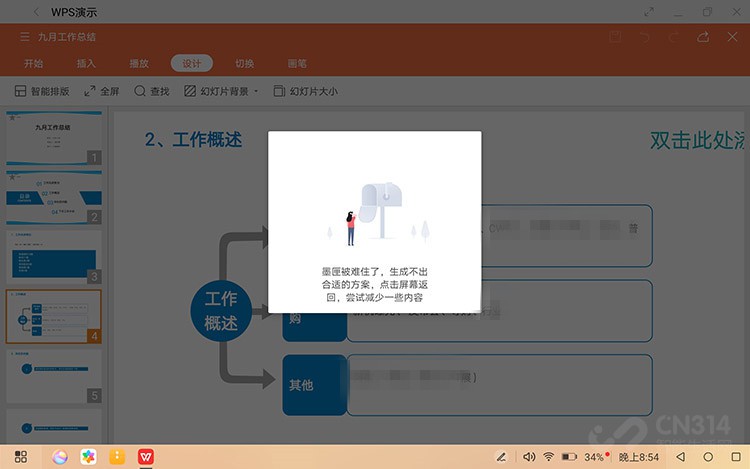Select the 其他 blue box

click(x=314, y=385)
